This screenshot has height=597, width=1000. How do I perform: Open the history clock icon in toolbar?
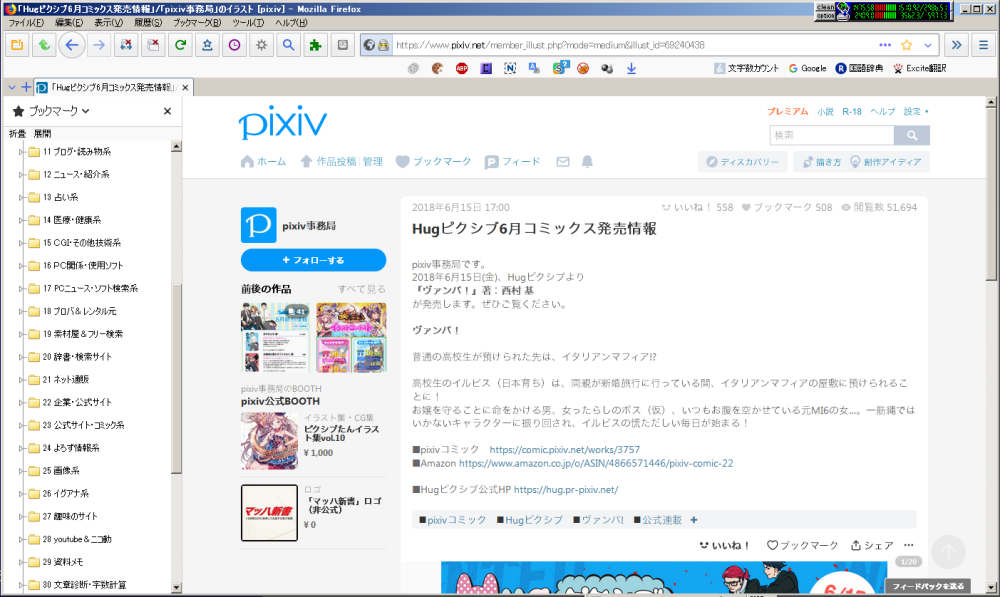(235, 45)
